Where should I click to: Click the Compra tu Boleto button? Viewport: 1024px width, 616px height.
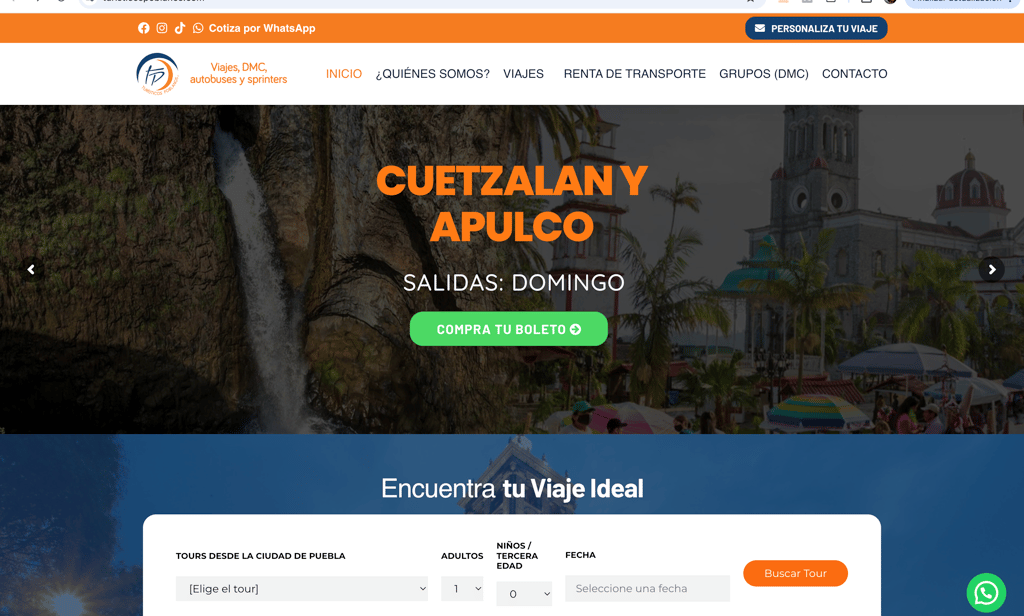coord(509,329)
